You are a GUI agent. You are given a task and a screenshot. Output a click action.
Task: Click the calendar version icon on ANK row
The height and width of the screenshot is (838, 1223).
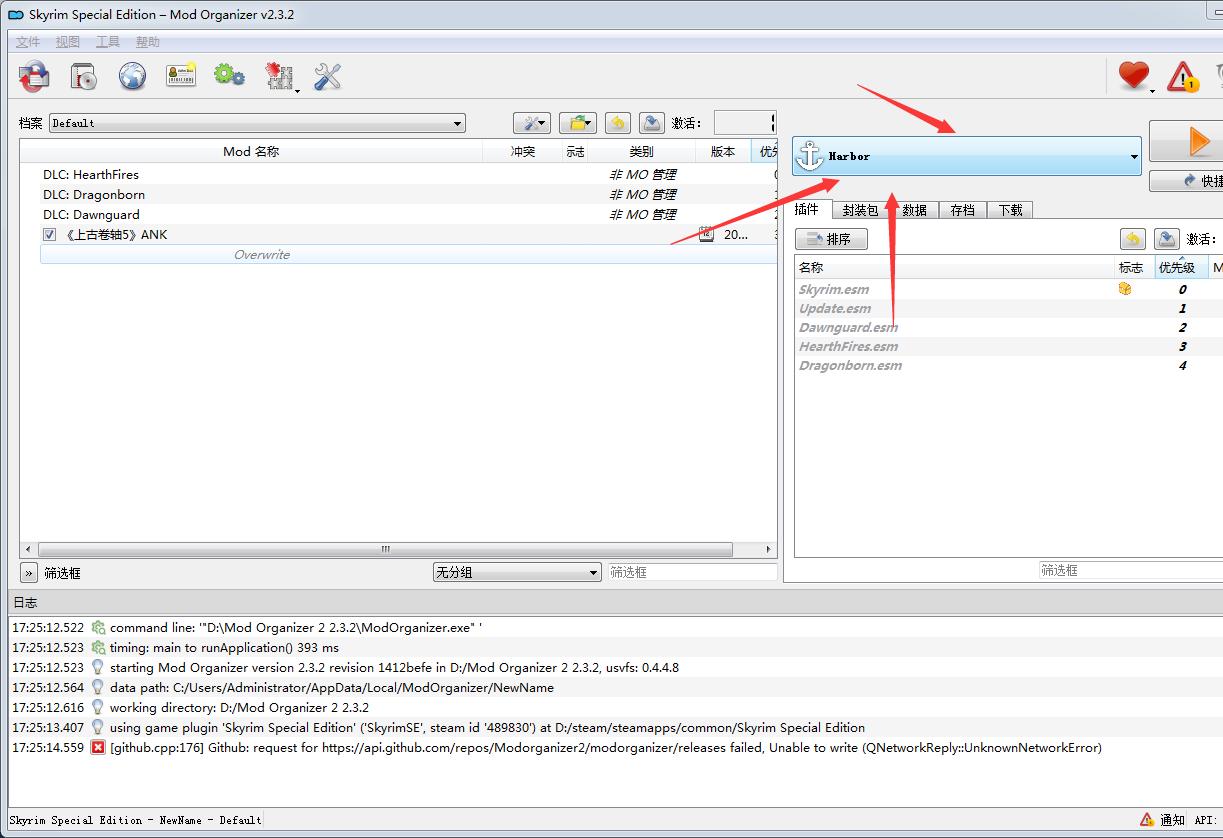coord(705,234)
